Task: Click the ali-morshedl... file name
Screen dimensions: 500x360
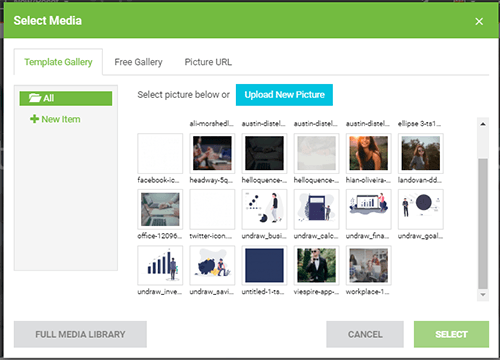Action: [x=212, y=124]
